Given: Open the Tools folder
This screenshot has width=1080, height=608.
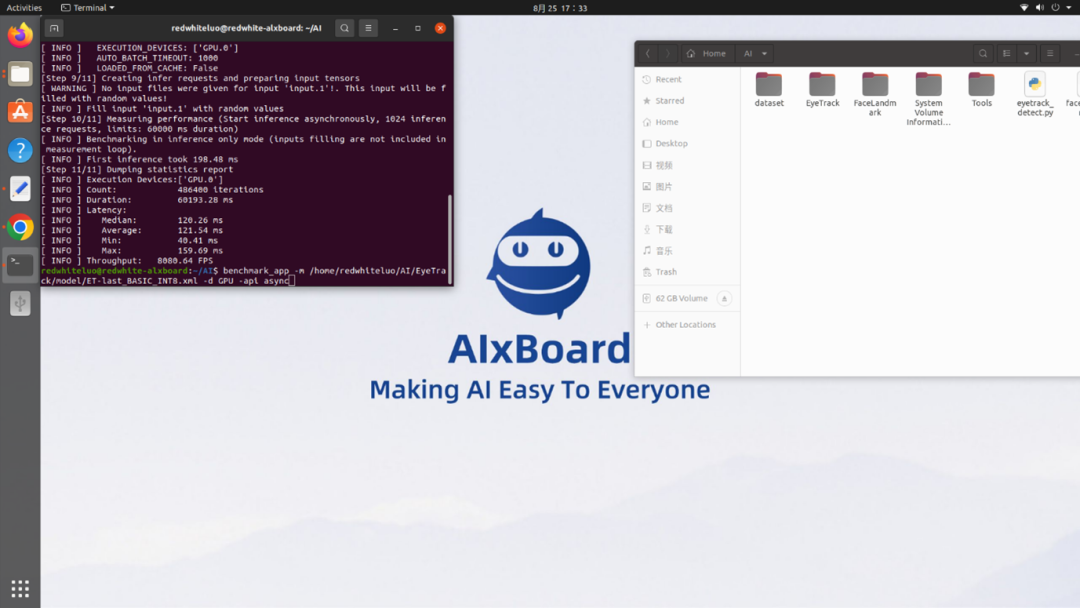Looking at the screenshot, I should point(982,90).
